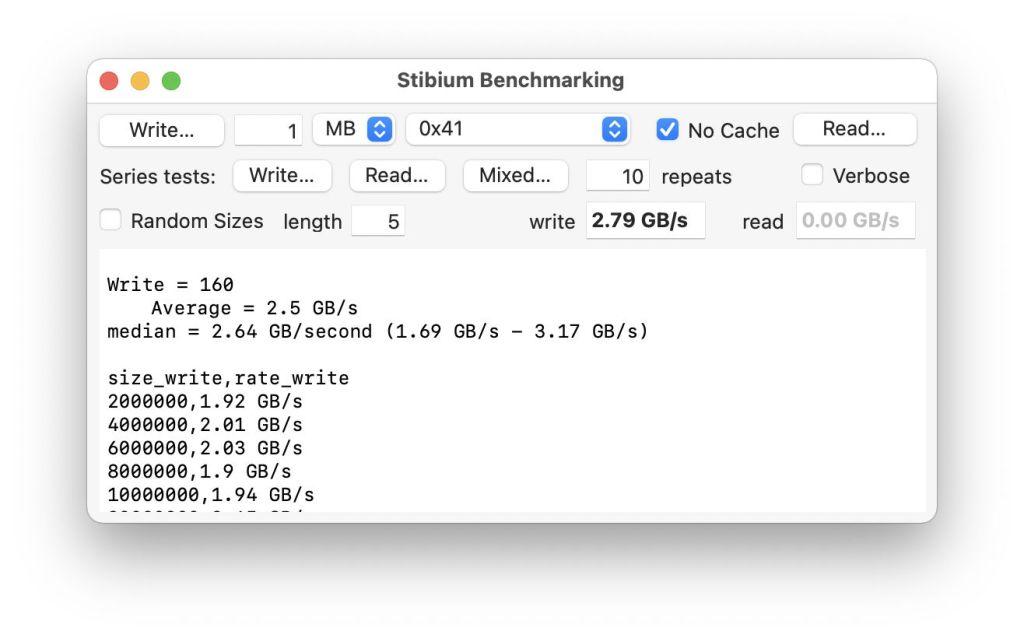Click the green zoom window button
Viewport: 1024px width, 638px height.
click(171, 81)
